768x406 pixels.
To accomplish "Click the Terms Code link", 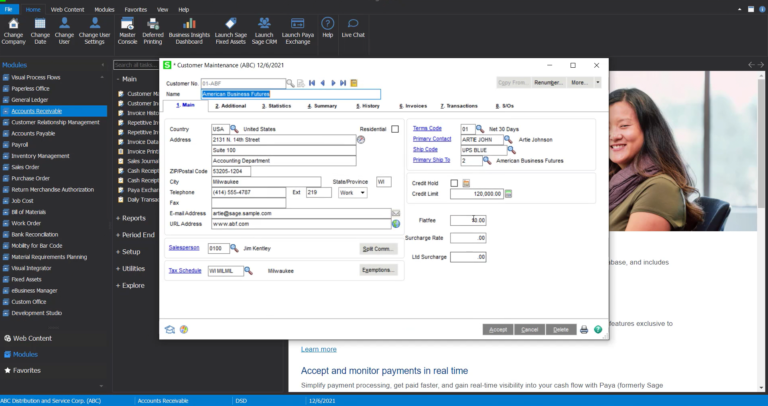I will coord(427,128).
